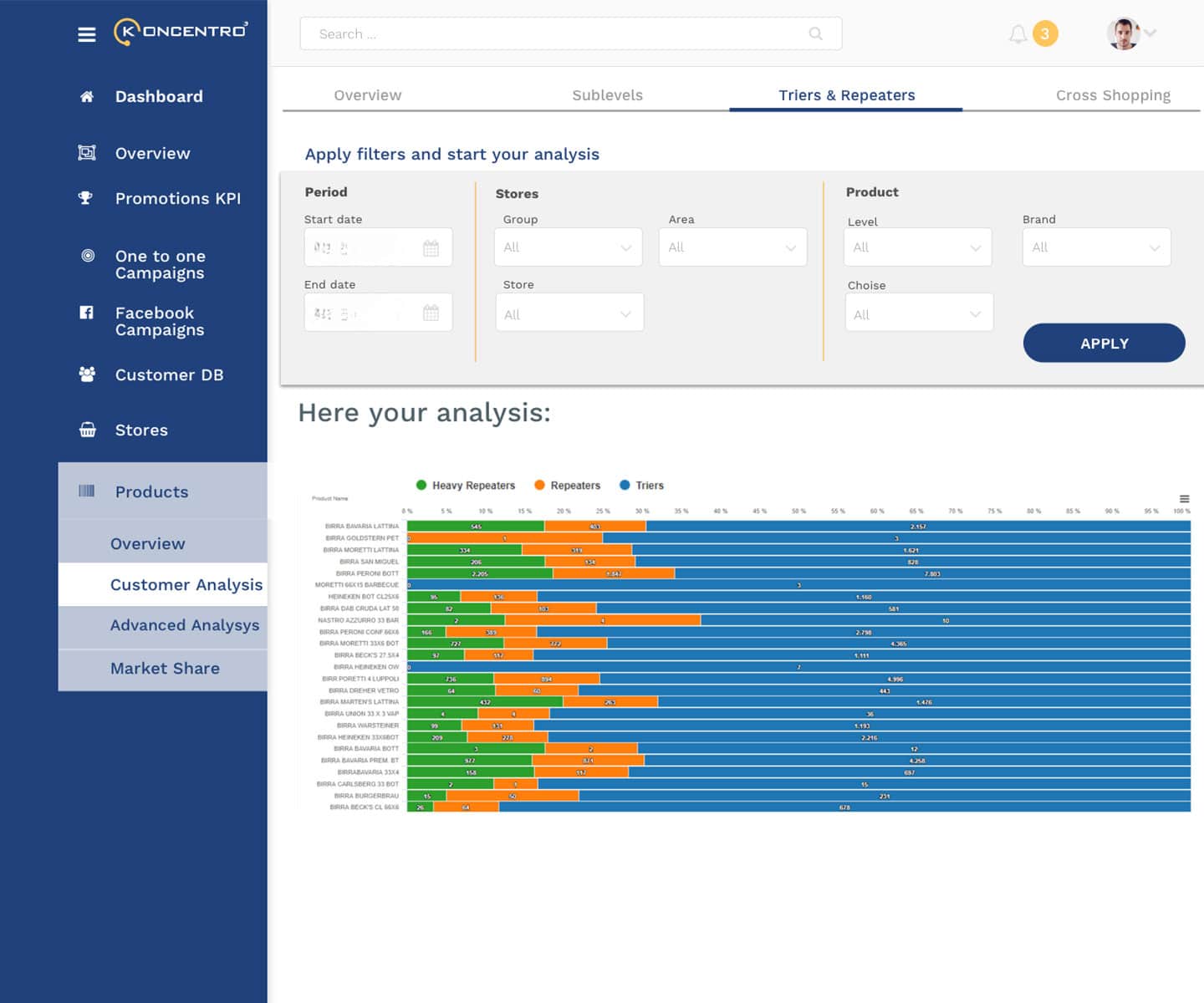Switch to the Sublevels tab
1204x1003 pixels.
(608, 95)
